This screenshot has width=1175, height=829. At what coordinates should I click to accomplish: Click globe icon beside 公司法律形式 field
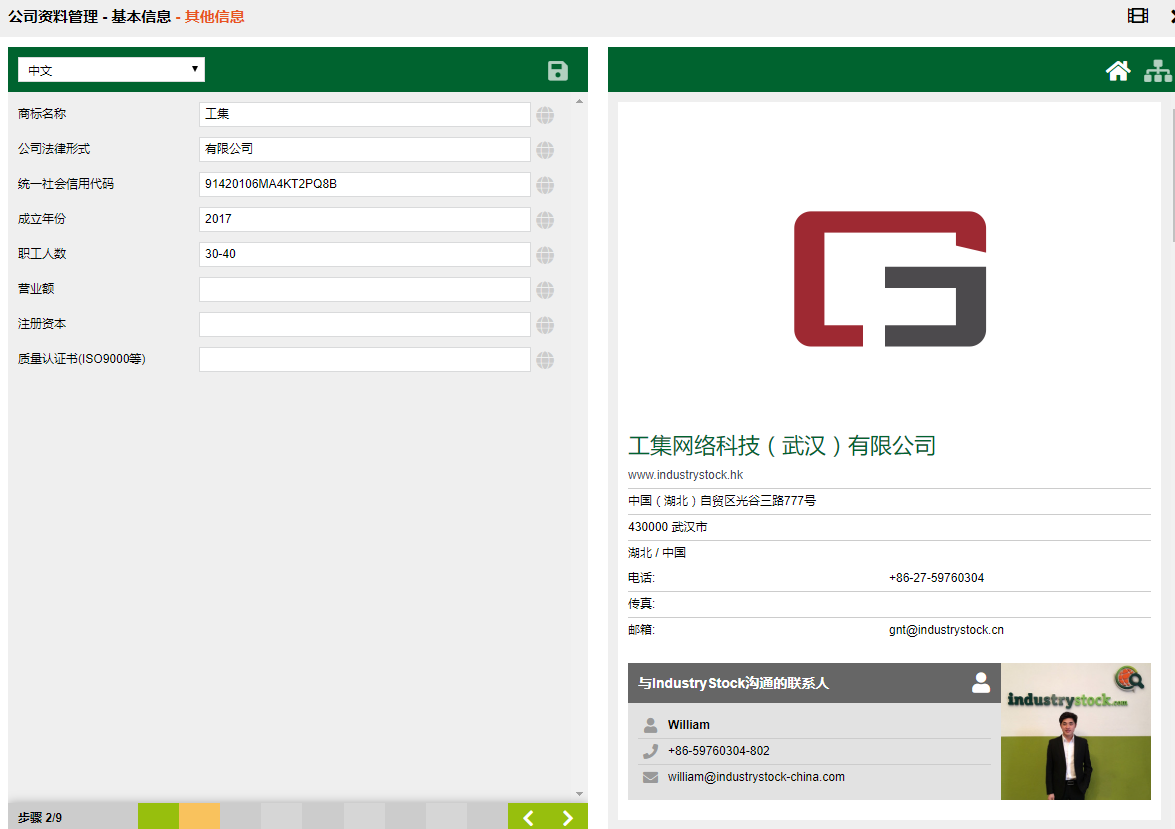coord(545,150)
